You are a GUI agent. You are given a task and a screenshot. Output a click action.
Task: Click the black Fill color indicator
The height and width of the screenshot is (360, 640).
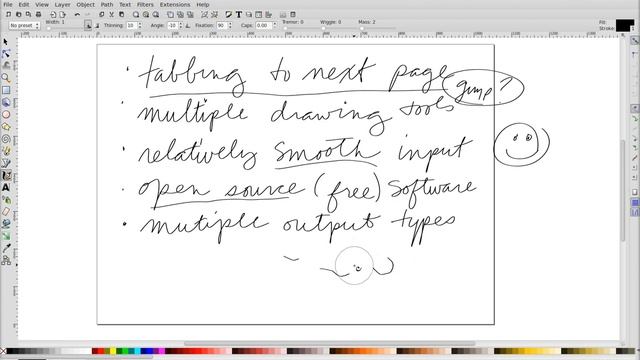[625, 25]
